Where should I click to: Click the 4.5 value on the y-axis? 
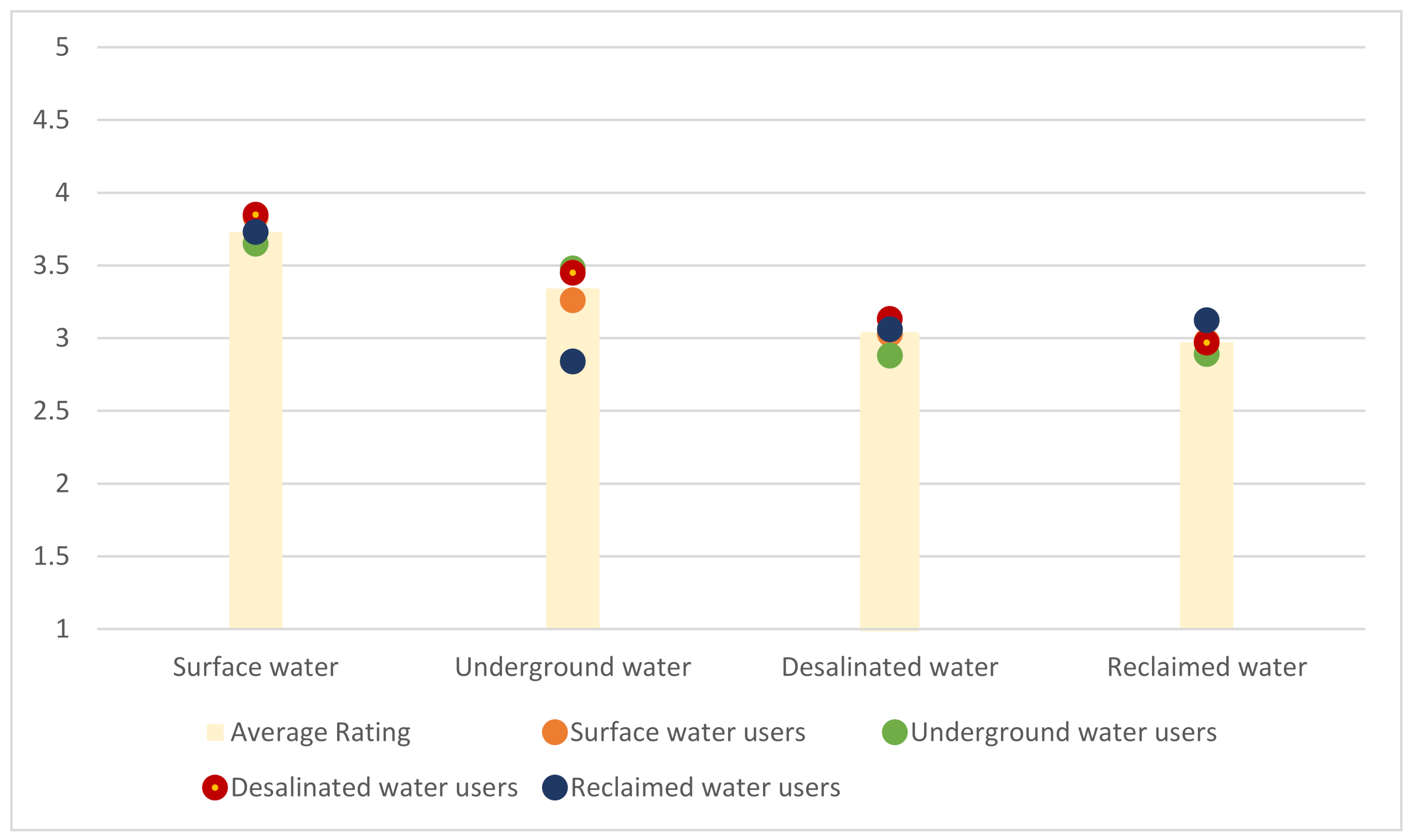pos(51,120)
